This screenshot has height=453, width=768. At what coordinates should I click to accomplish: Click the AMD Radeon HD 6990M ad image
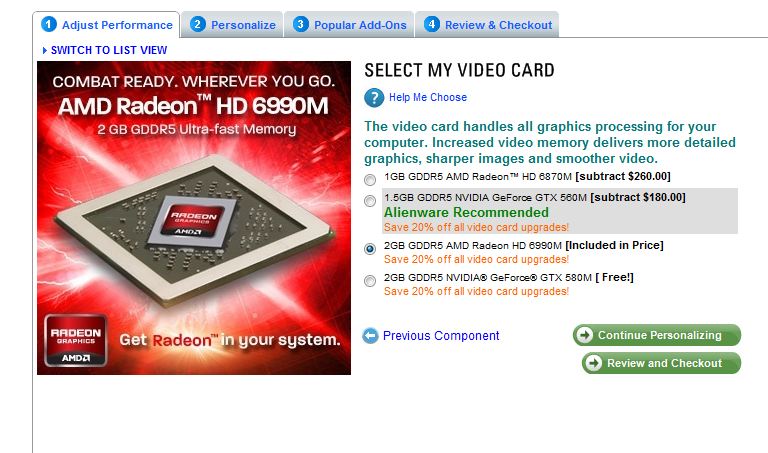194,218
